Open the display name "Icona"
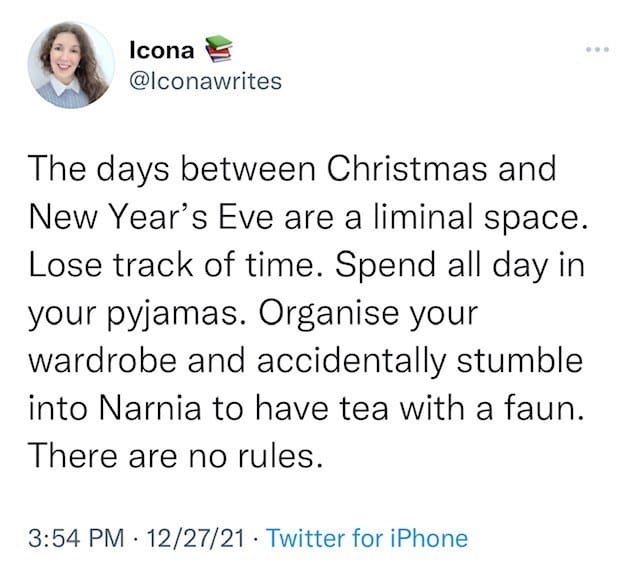640x569 pixels. point(162,48)
